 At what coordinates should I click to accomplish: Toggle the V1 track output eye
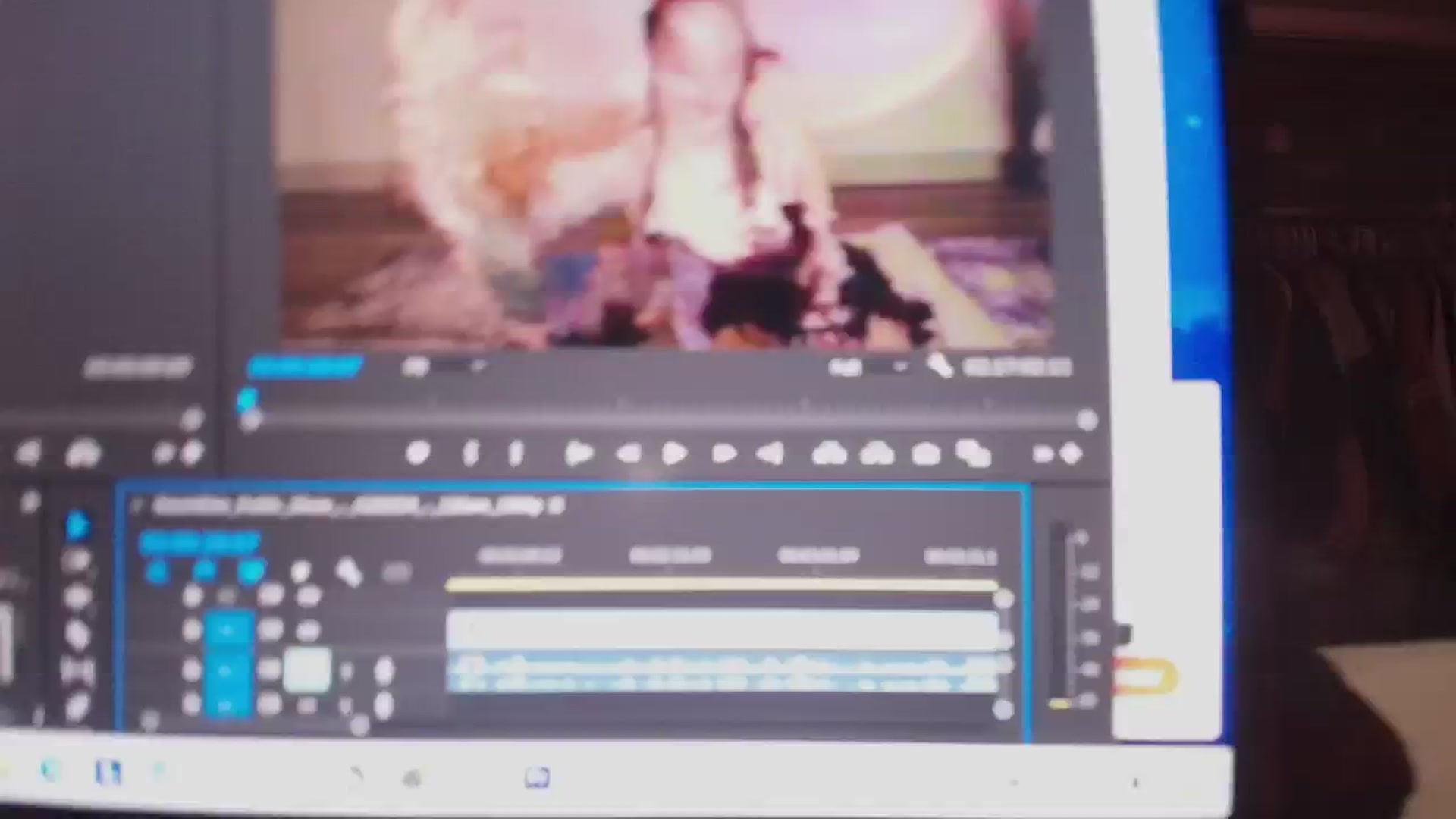pos(307,629)
